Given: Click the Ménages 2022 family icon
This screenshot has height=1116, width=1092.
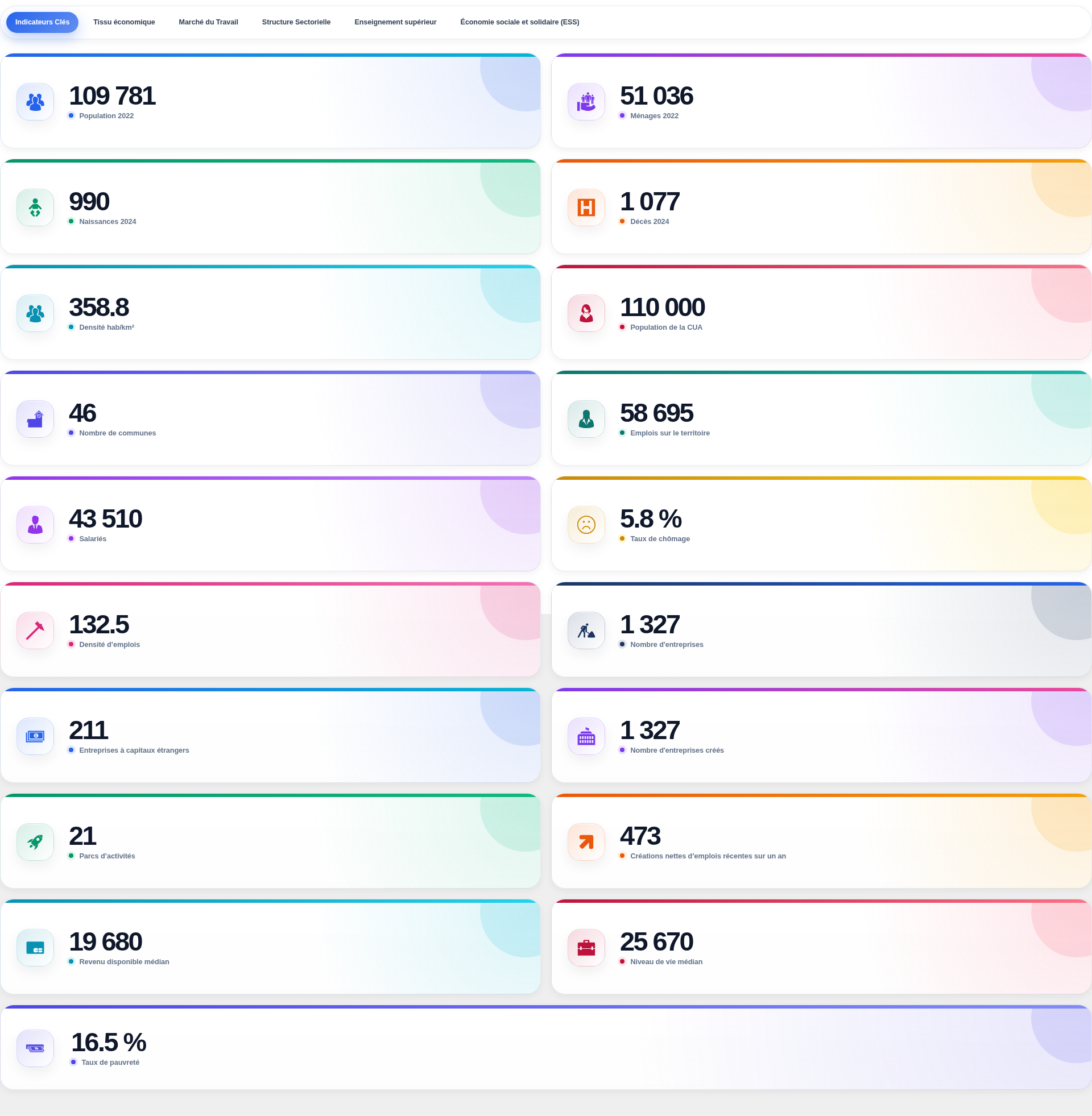Looking at the screenshot, I should point(586,102).
